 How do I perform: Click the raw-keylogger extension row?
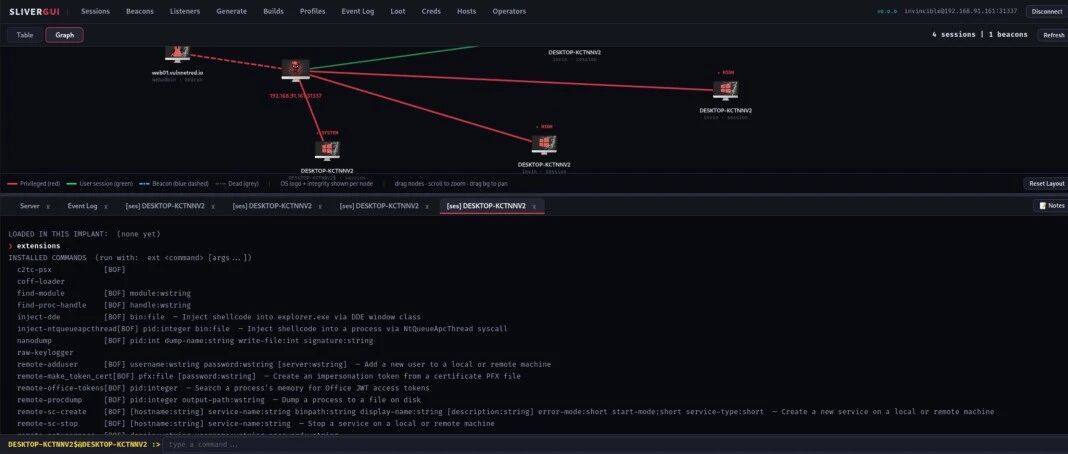tap(46, 353)
